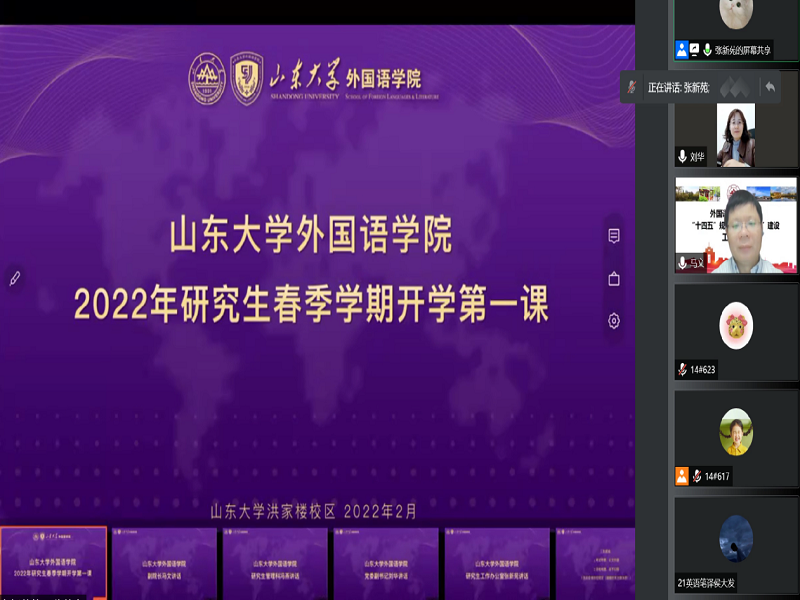Select the slide thumbnail 党委副书记刘华讲话
Screen dimensions: 800x600
click(386, 563)
